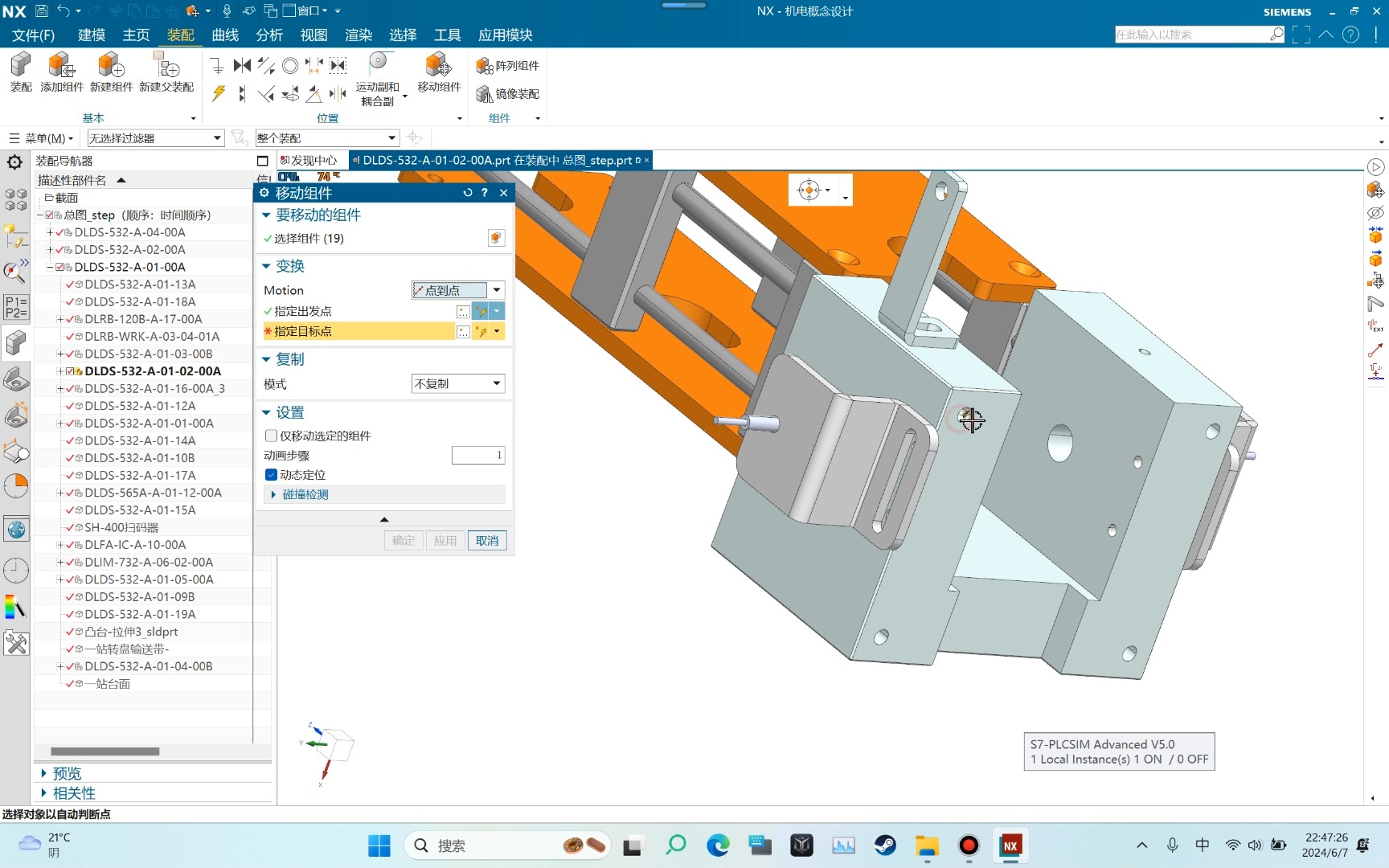The image size is (1389, 868).
Task: Reset the 移动组件 dialog with the reset icon
Action: pos(468,193)
